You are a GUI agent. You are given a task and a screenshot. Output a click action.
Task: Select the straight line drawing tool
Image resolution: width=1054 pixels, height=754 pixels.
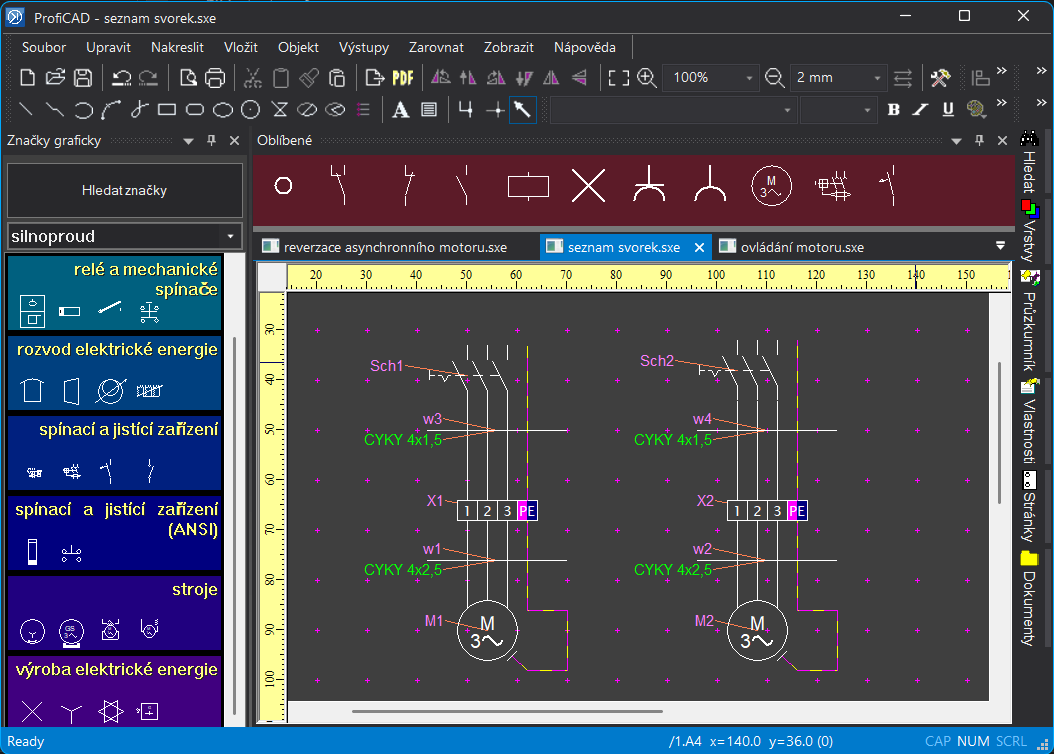[x=26, y=110]
